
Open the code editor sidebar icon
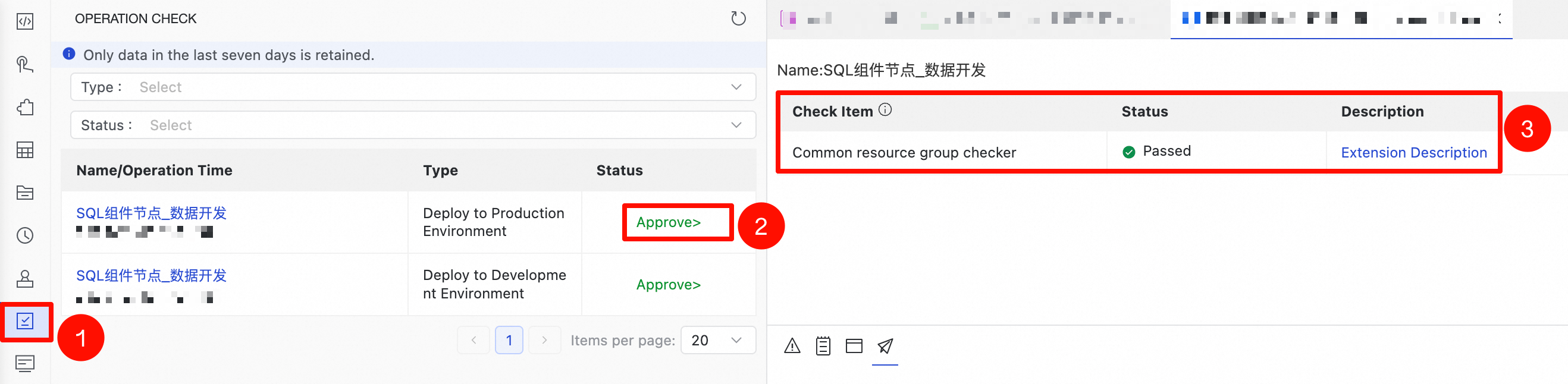(x=25, y=22)
